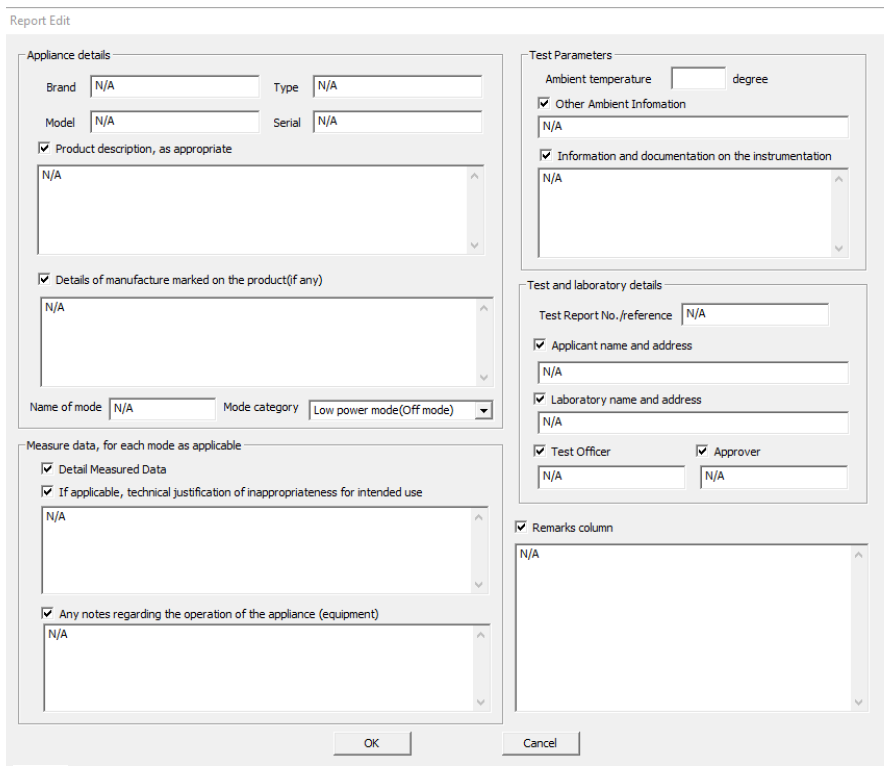Toggle Other Ambient Infomation checkbox
This screenshot has width=888, height=769.
pyautogui.click(x=544, y=104)
